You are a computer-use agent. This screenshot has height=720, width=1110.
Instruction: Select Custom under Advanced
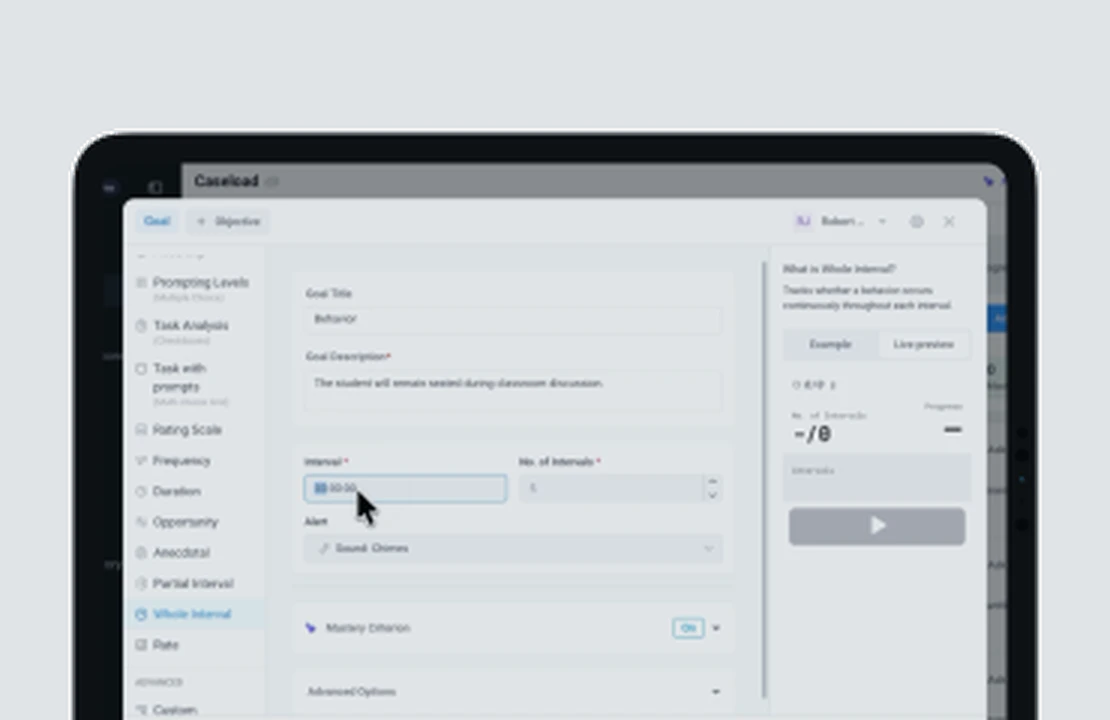tap(193, 709)
